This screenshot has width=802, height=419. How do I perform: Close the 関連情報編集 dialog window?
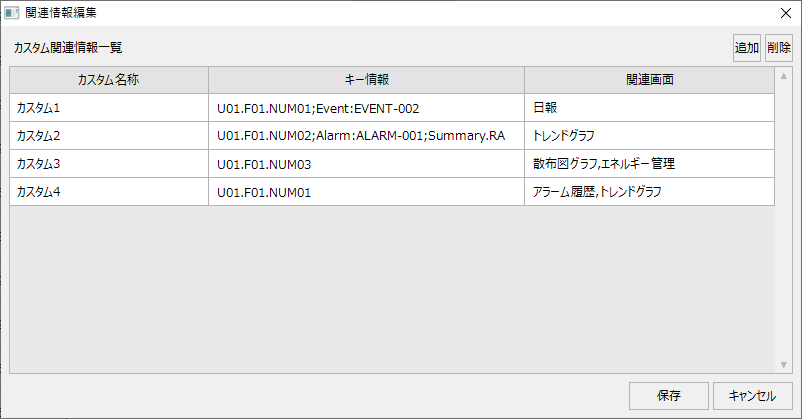pyautogui.click(x=786, y=13)
